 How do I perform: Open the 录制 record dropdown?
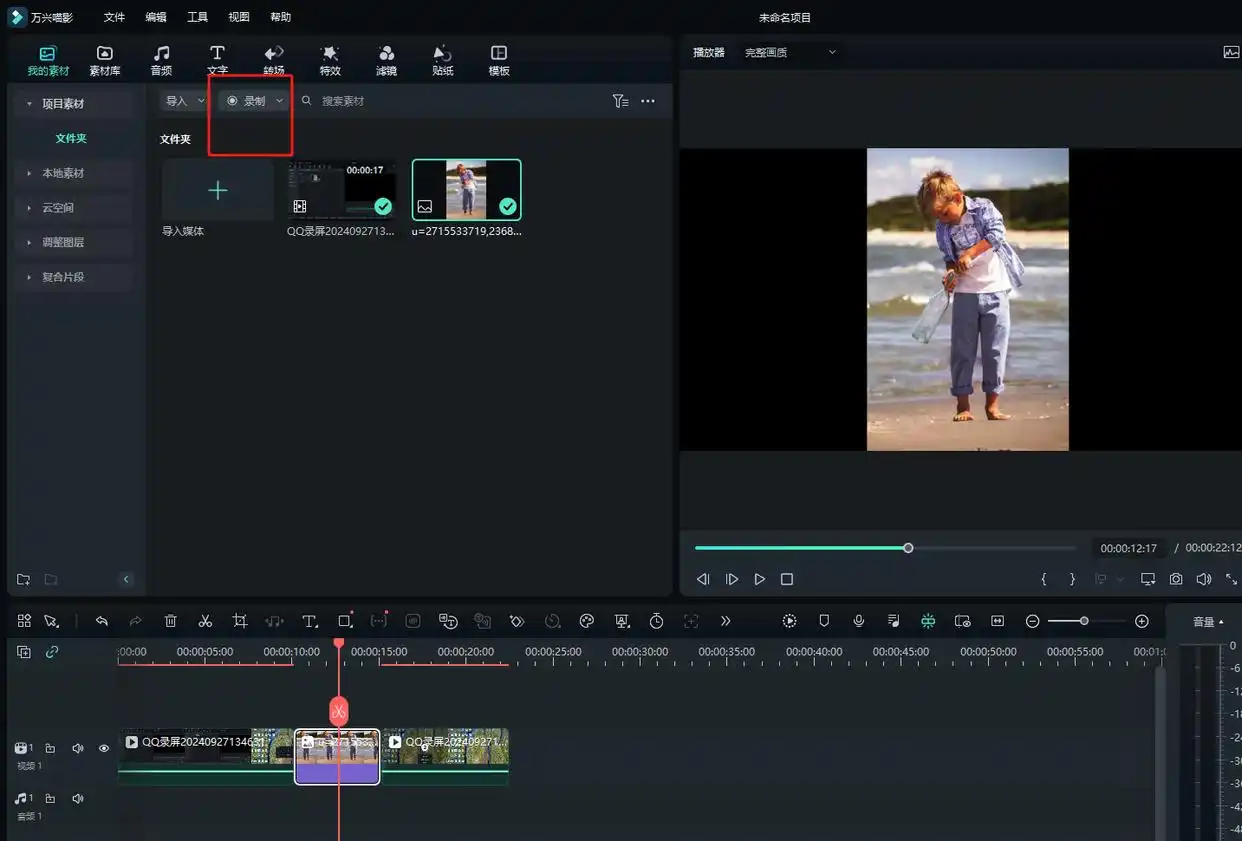(x=254, y=101)
